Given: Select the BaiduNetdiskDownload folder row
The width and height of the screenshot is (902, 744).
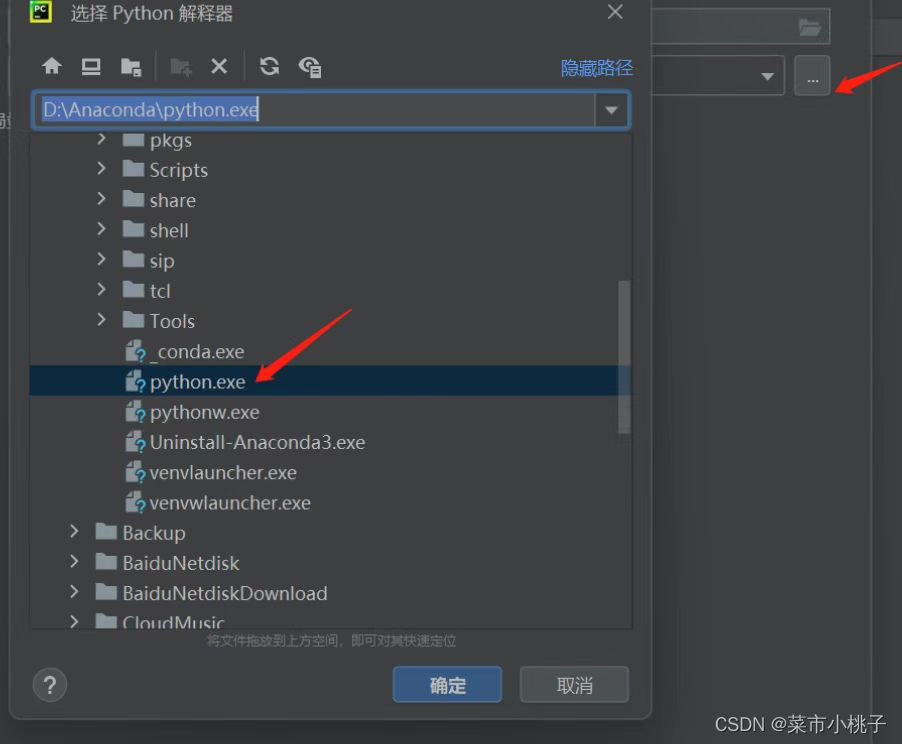Looking at the screenshot, I should click(x=330, y=593).
